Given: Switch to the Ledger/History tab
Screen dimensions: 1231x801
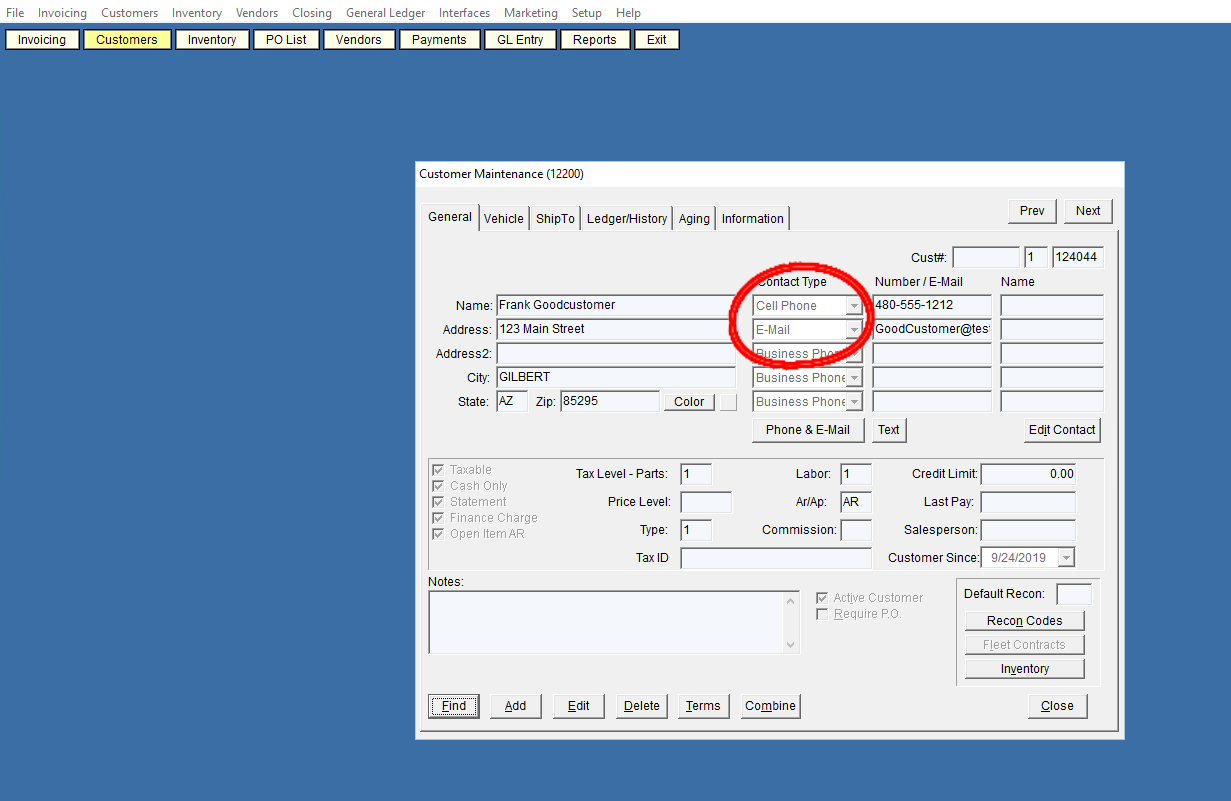Looking at the screenshot, I should [627, 219].
